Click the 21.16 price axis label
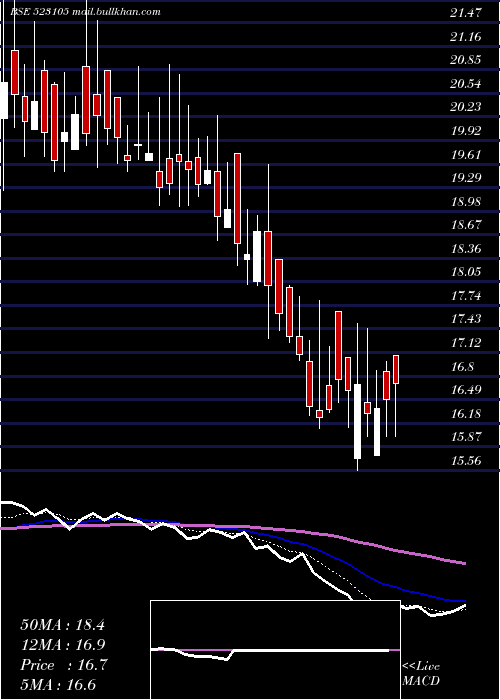Viewport: 500px width, 700px height. (x=466, y=37)
